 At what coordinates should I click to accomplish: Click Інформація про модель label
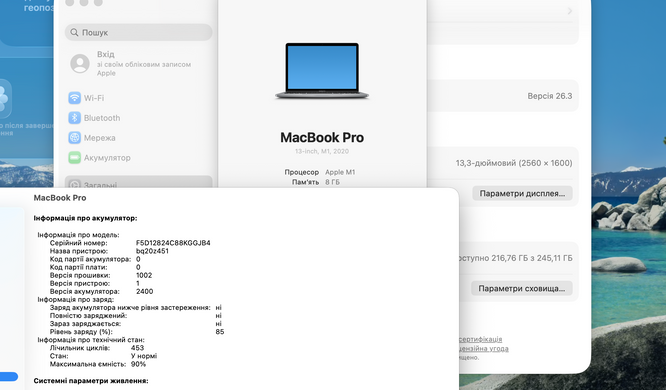[79, 235]
